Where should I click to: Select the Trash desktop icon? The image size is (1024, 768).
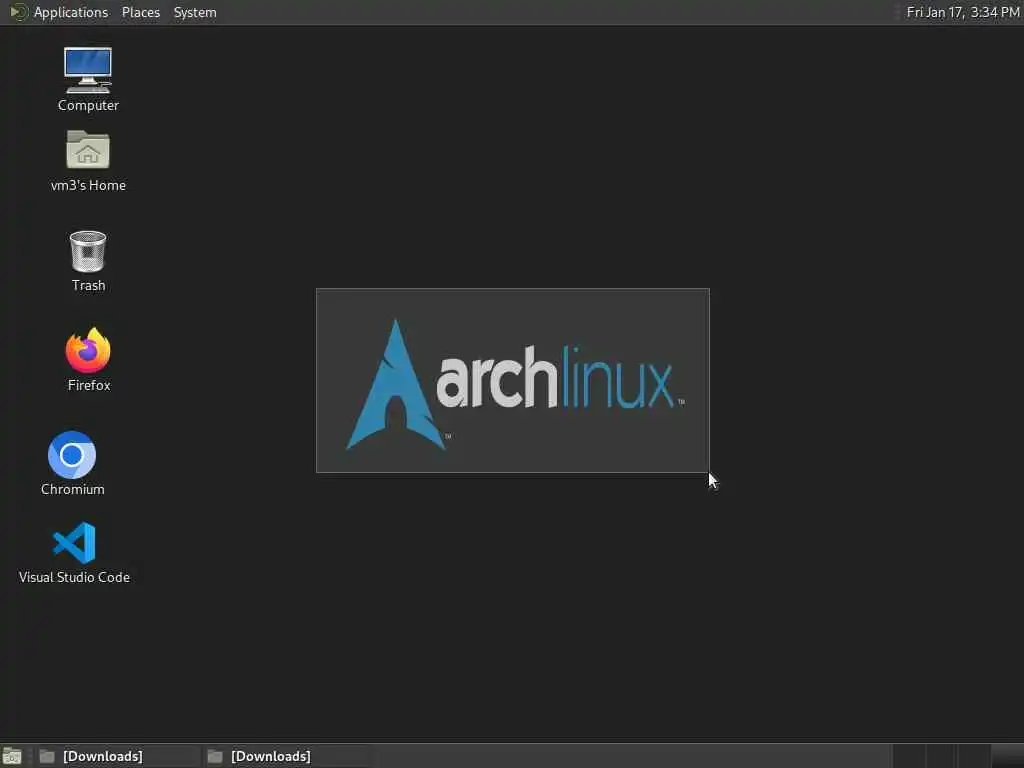pyautogui.click(x=88, y=251)
